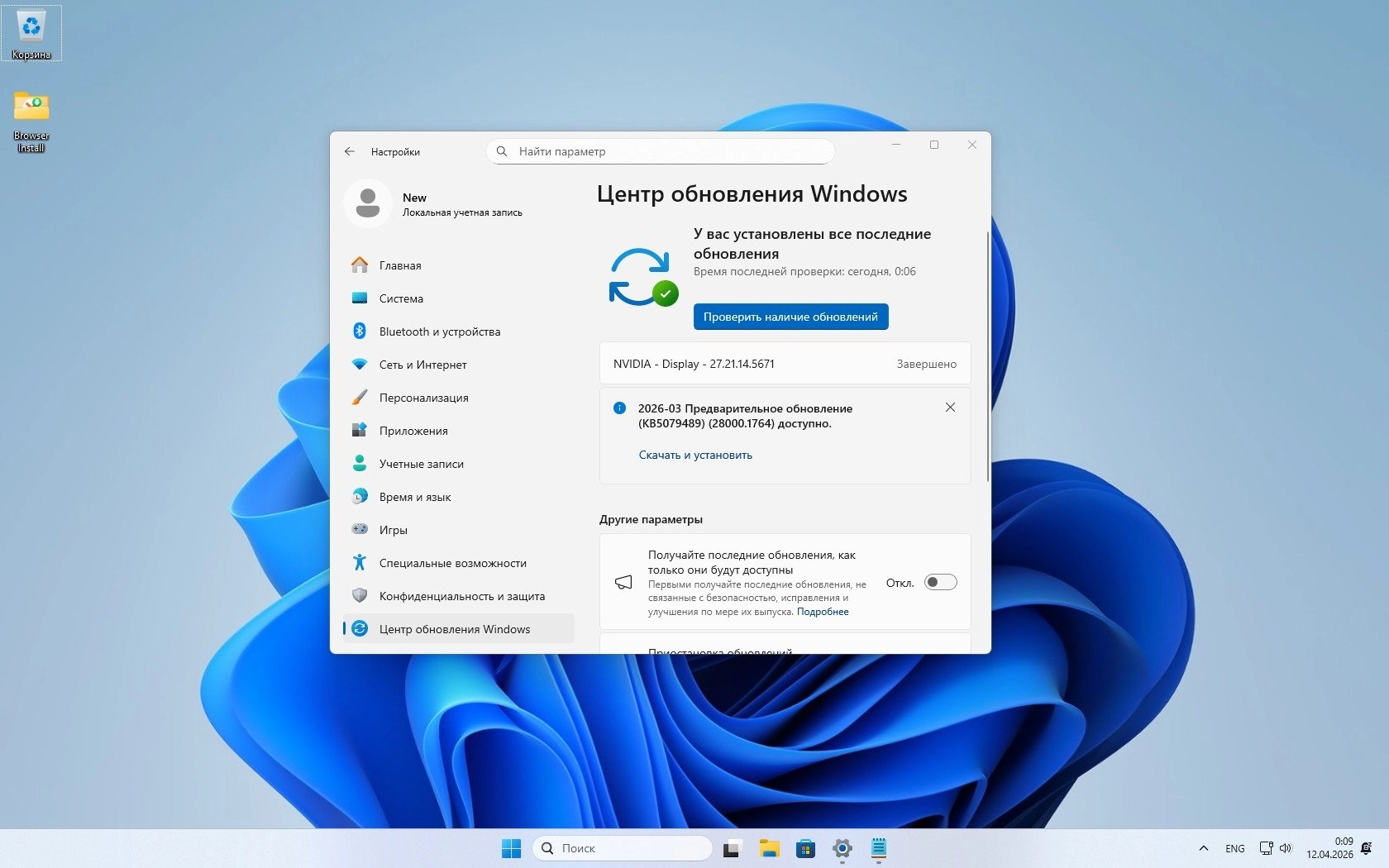
Task: Click the volume speaker icon in tray
Action: coord(1286,848)
